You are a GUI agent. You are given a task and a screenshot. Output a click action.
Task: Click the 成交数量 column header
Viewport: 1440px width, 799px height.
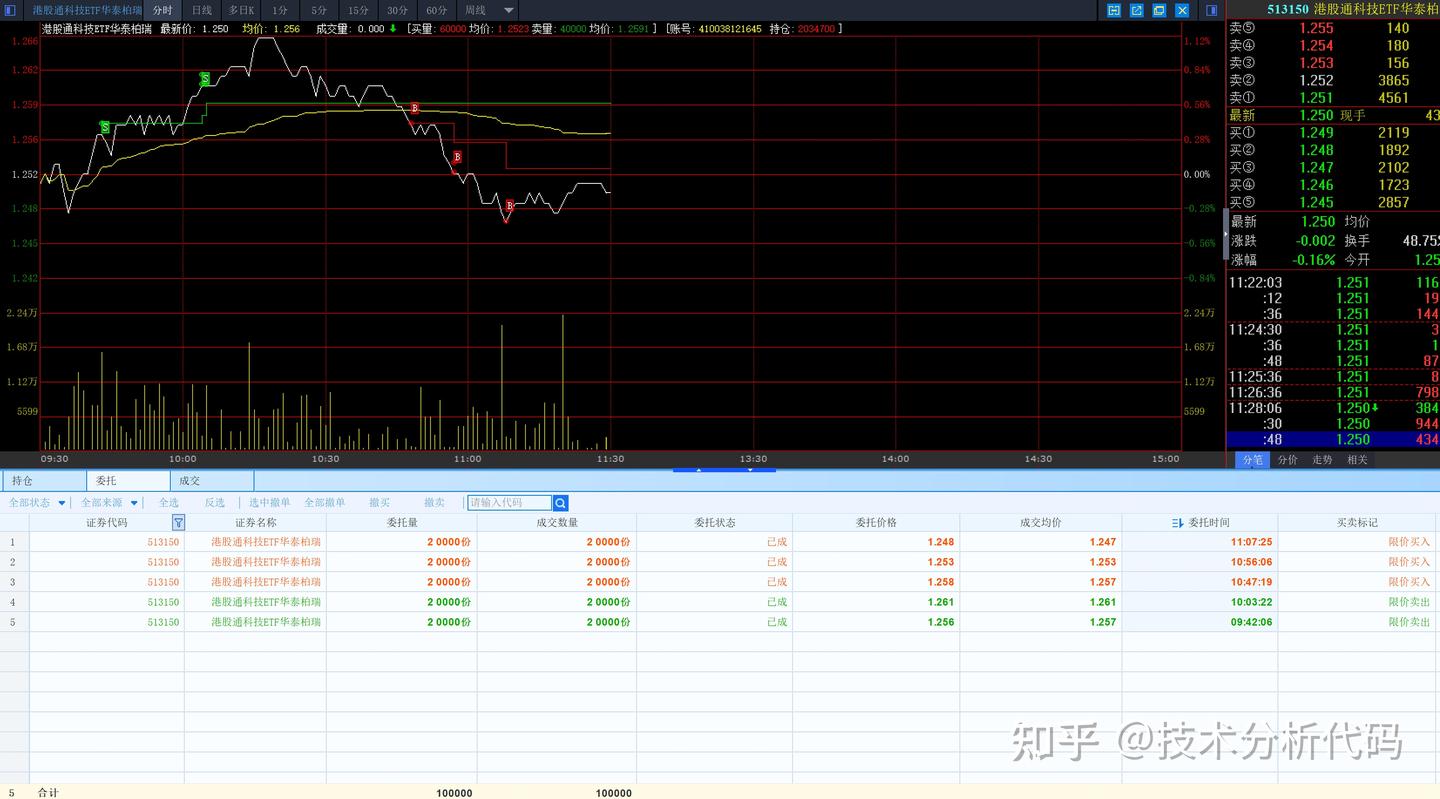[557, 523]
